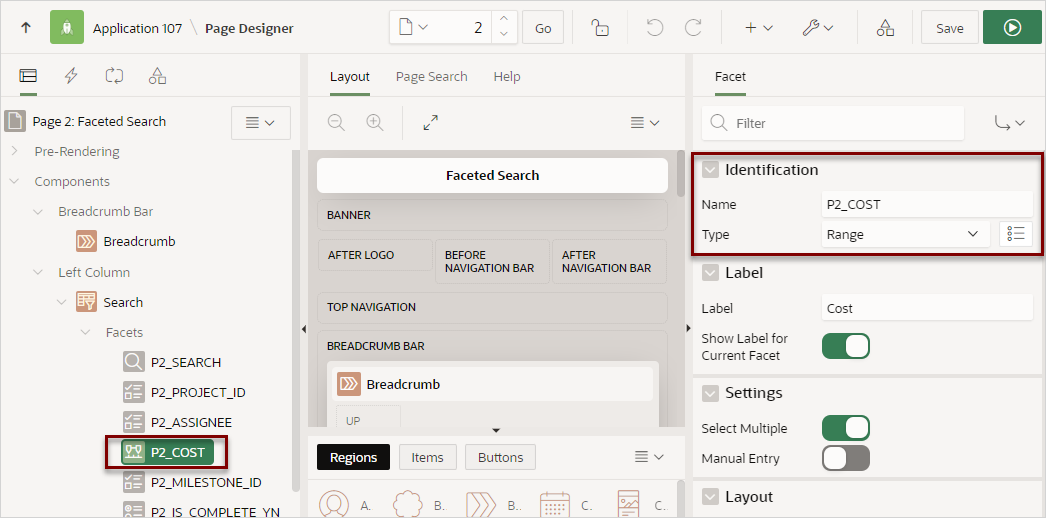This screenshot has height=518, width=1046.
Task: Collapse the Breadcrumb Bar node
Action: click(39, 211)
